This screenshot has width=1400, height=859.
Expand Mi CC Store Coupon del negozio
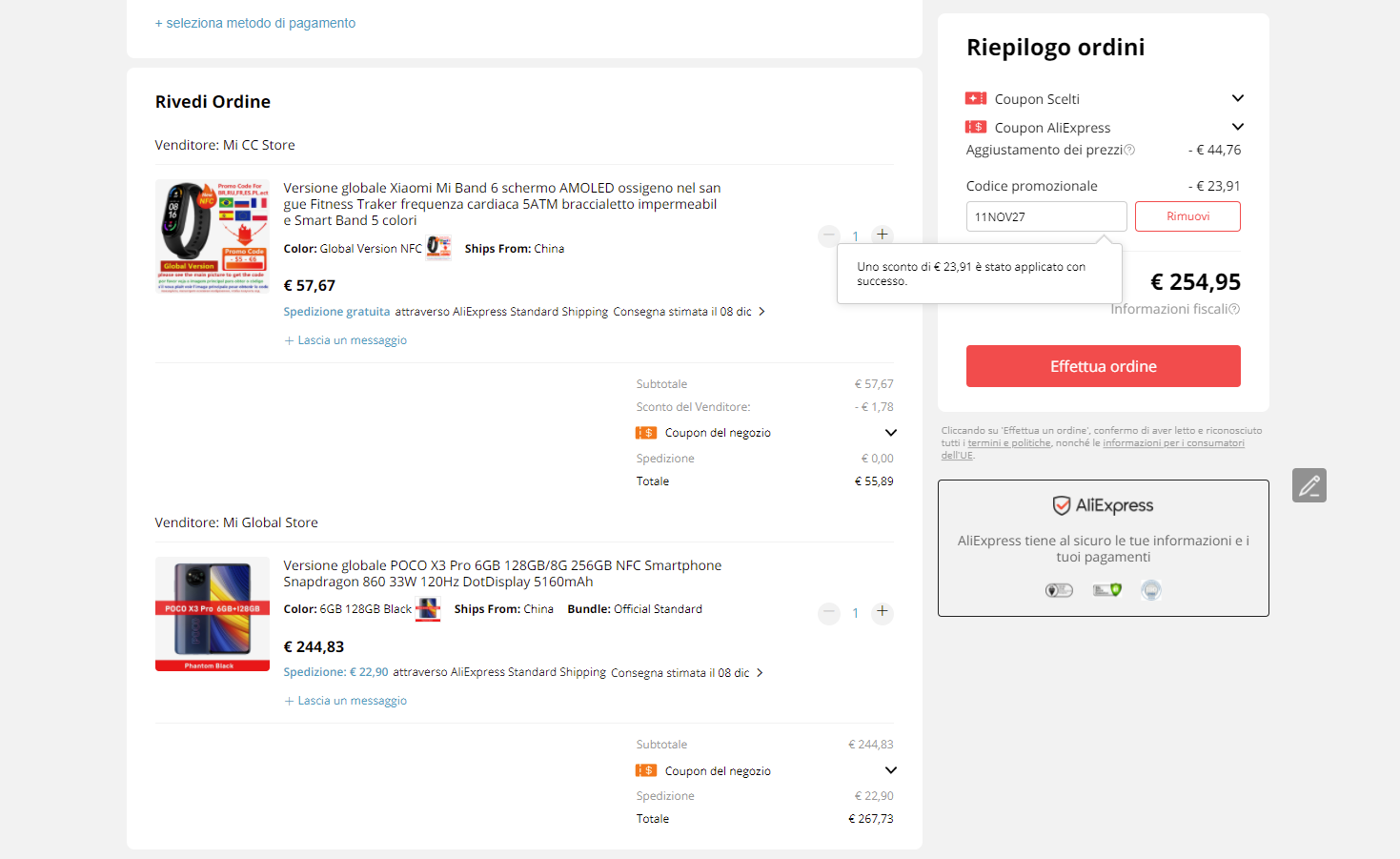click(891, 433)
